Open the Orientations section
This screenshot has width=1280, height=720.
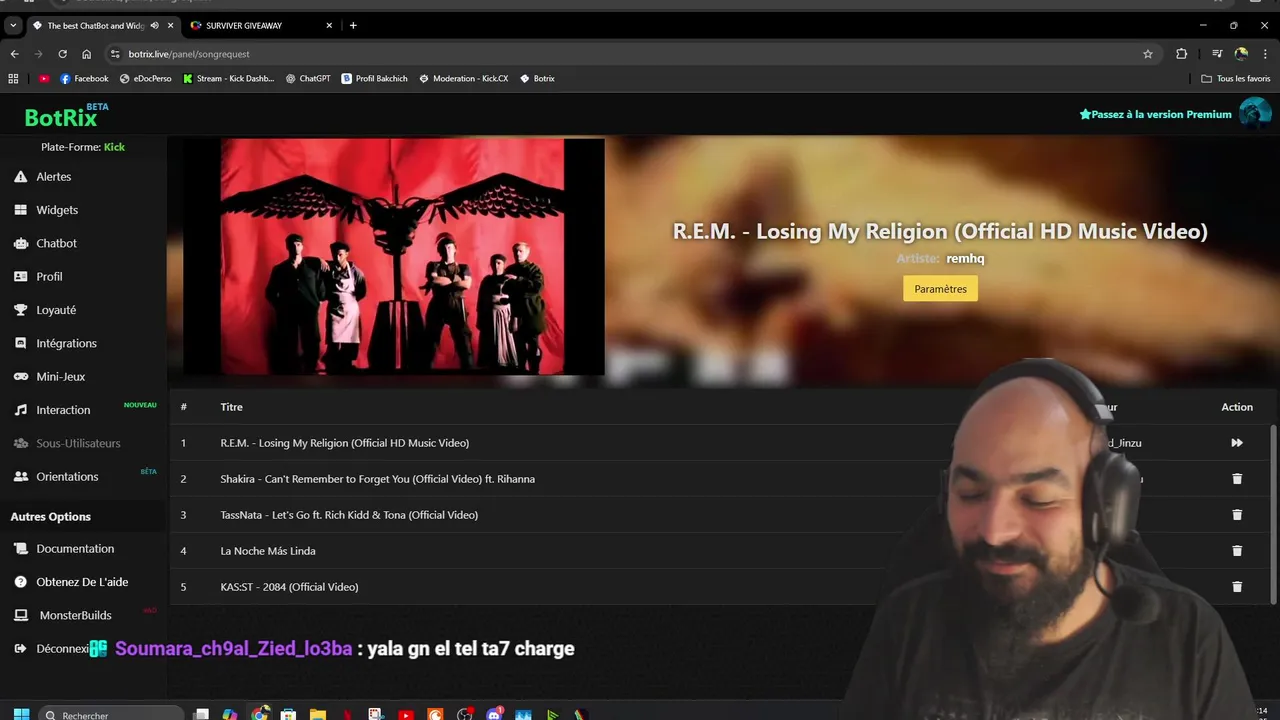[x=67, y=477]
